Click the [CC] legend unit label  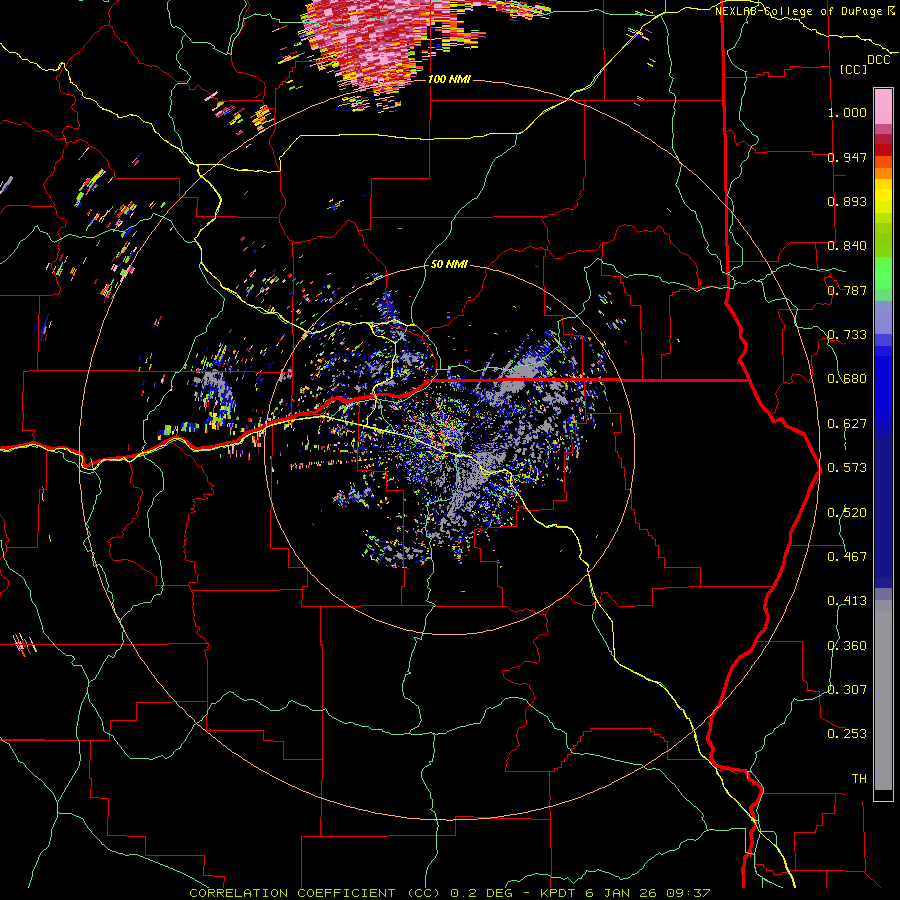tap(854, 69)
